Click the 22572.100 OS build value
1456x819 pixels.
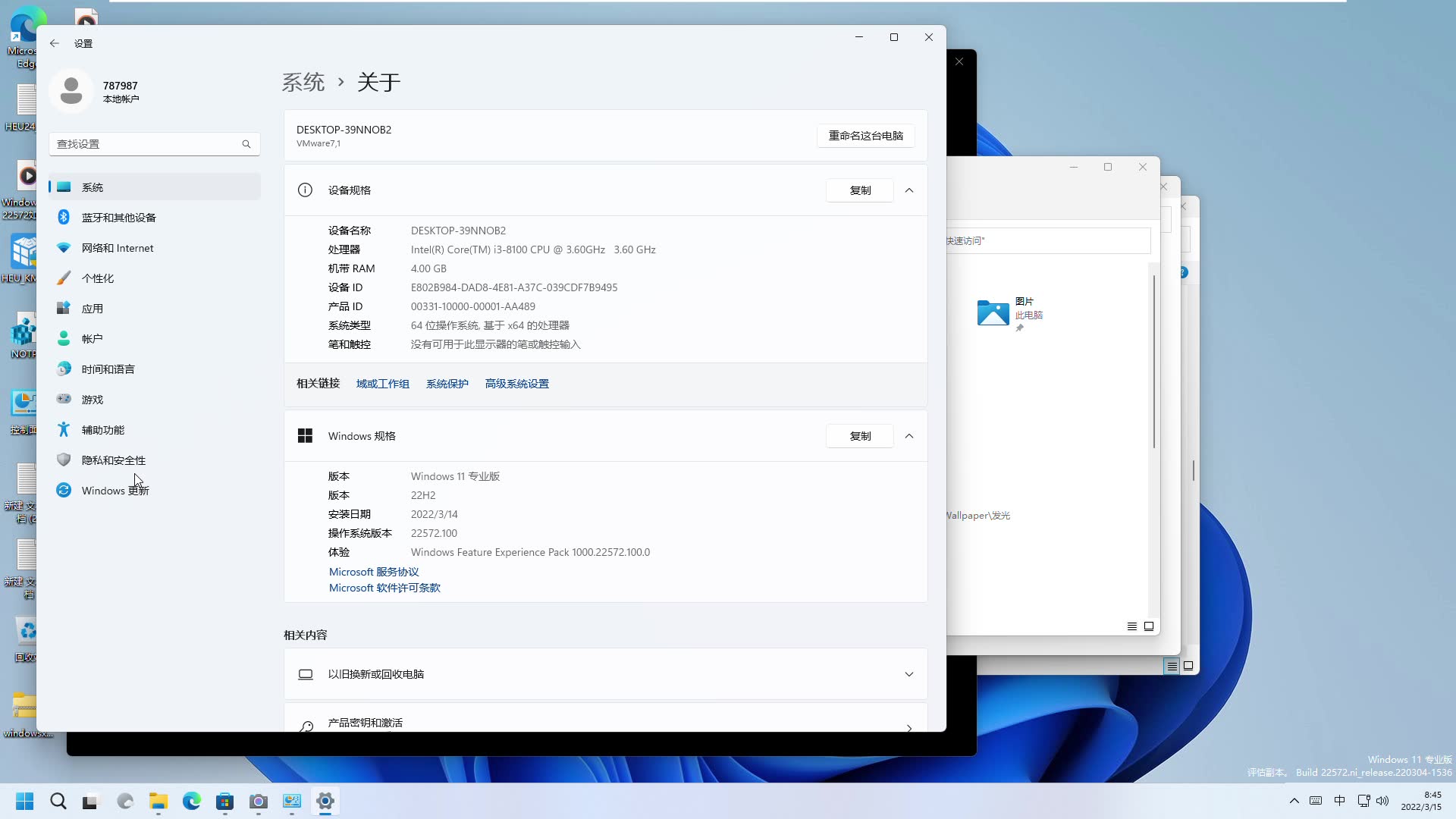coord(434,533)
